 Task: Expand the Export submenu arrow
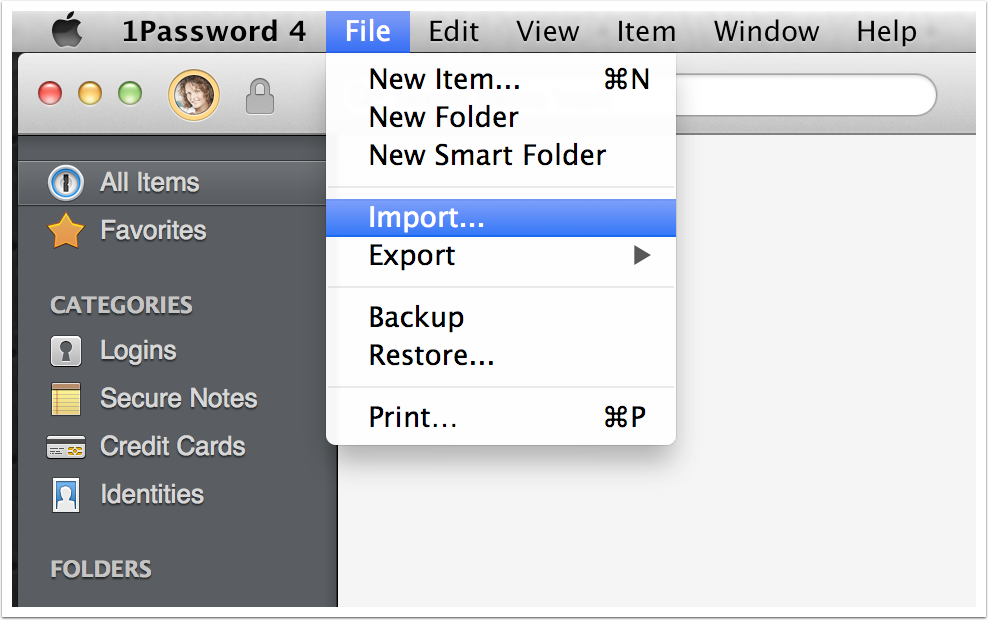click(x=642, y=255)
